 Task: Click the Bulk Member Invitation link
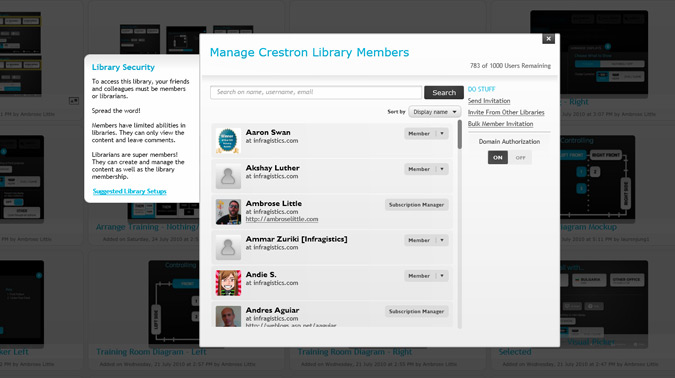coord(500,124)
